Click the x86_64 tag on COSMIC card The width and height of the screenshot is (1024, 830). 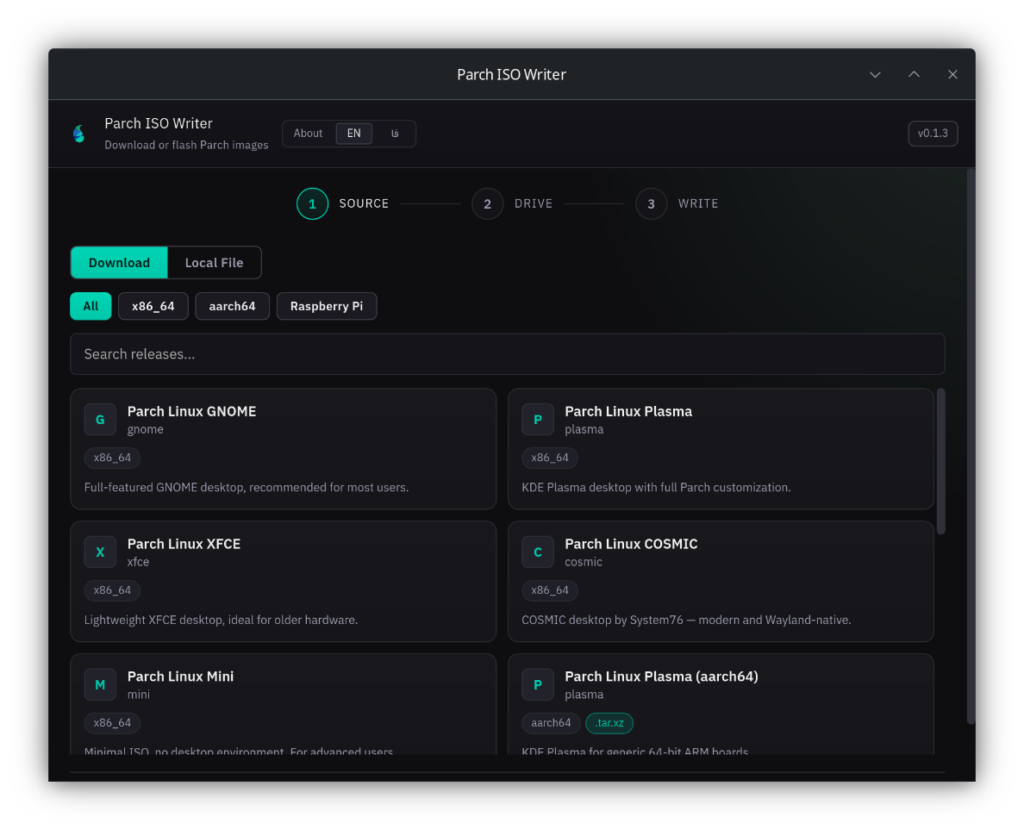pyautogui.click(x=550, y=590)
